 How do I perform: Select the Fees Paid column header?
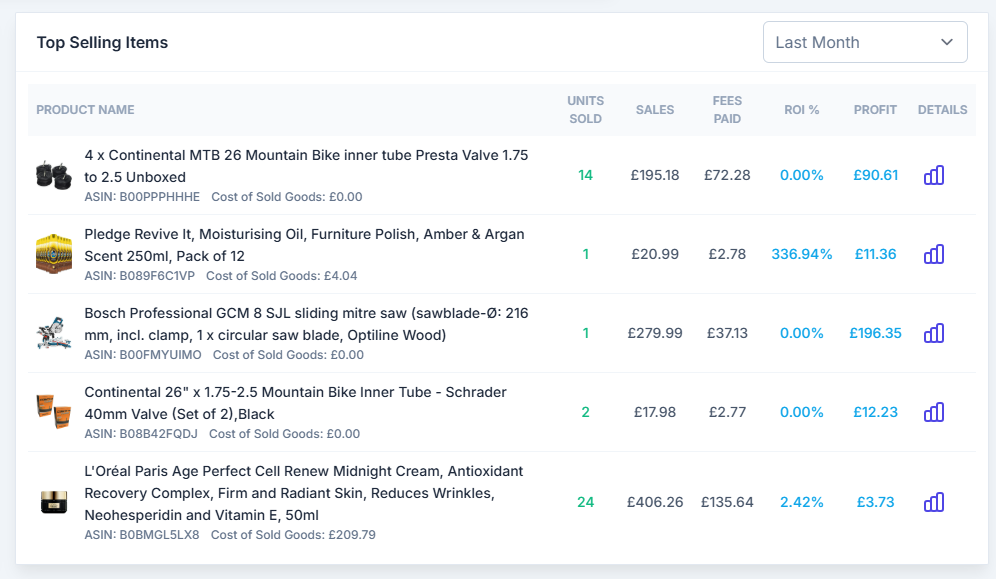[726, 110]
